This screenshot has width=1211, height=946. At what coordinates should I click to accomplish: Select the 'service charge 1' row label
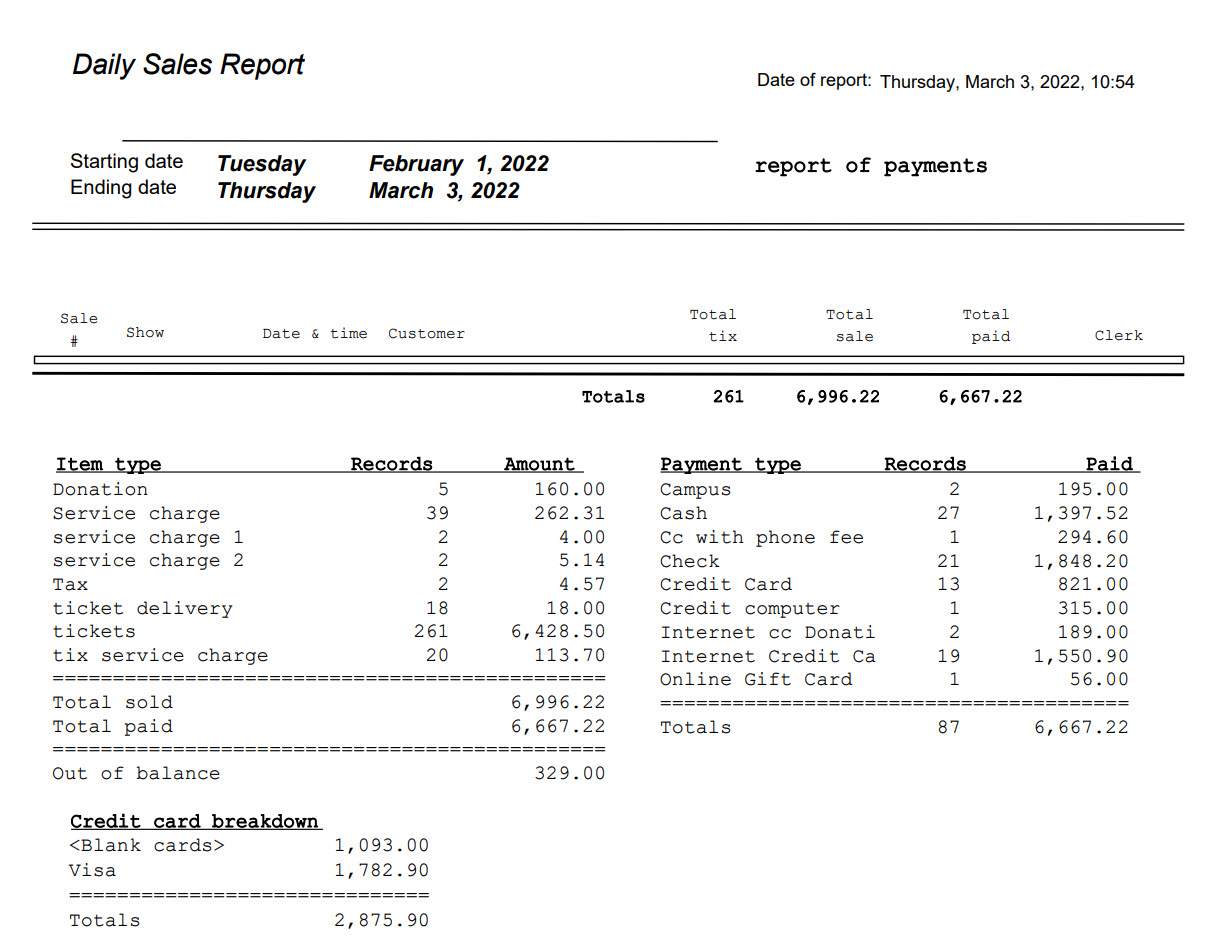148,538
